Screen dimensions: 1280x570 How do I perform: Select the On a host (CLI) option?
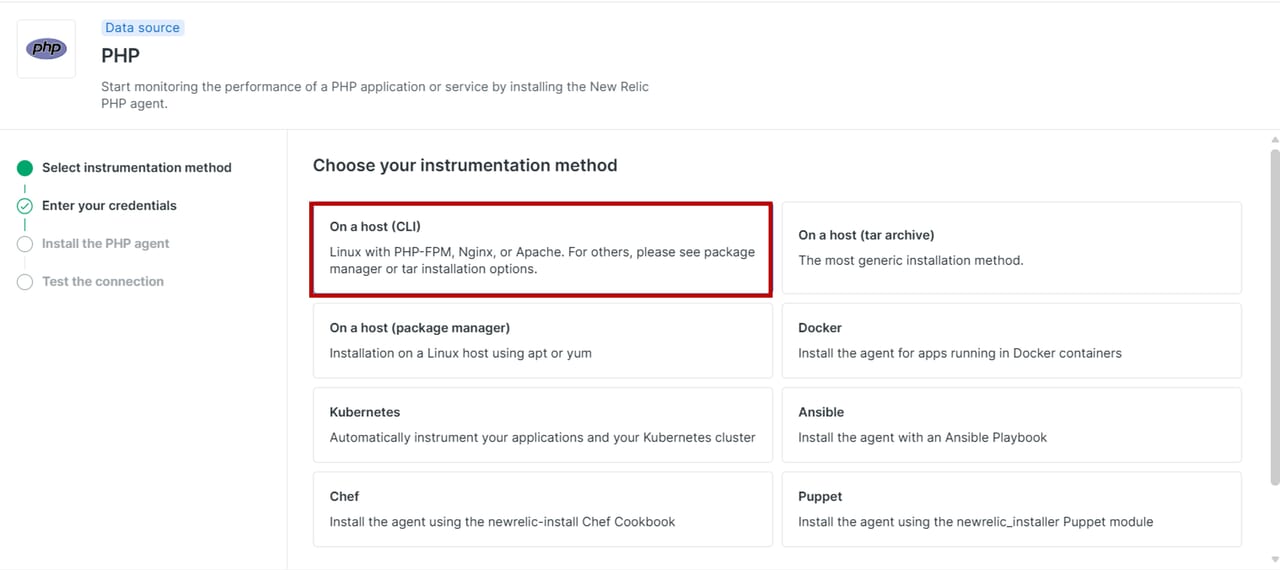coord(541,249)
